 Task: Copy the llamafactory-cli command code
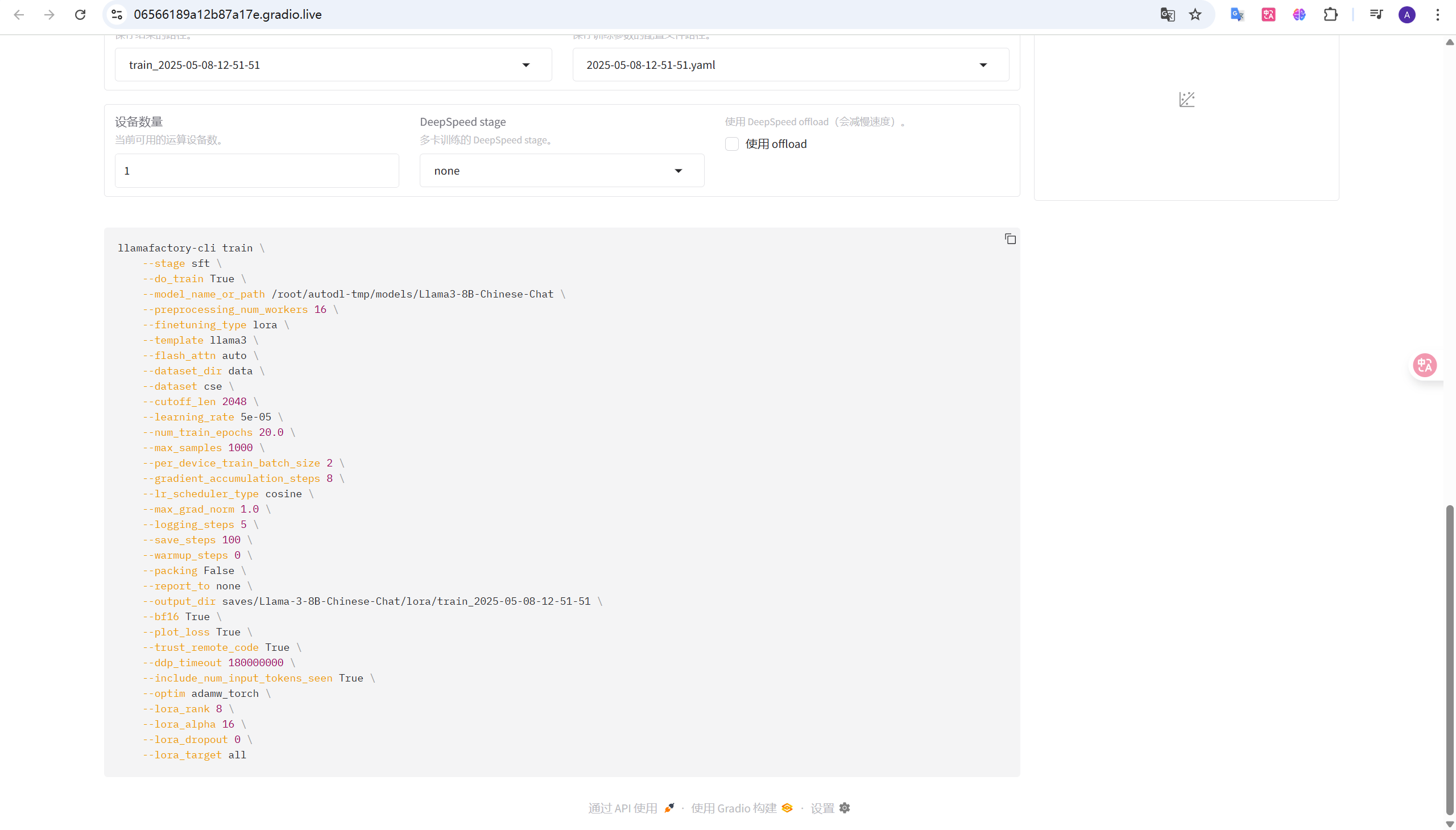pyautogui.click(x=1010, y=239)
